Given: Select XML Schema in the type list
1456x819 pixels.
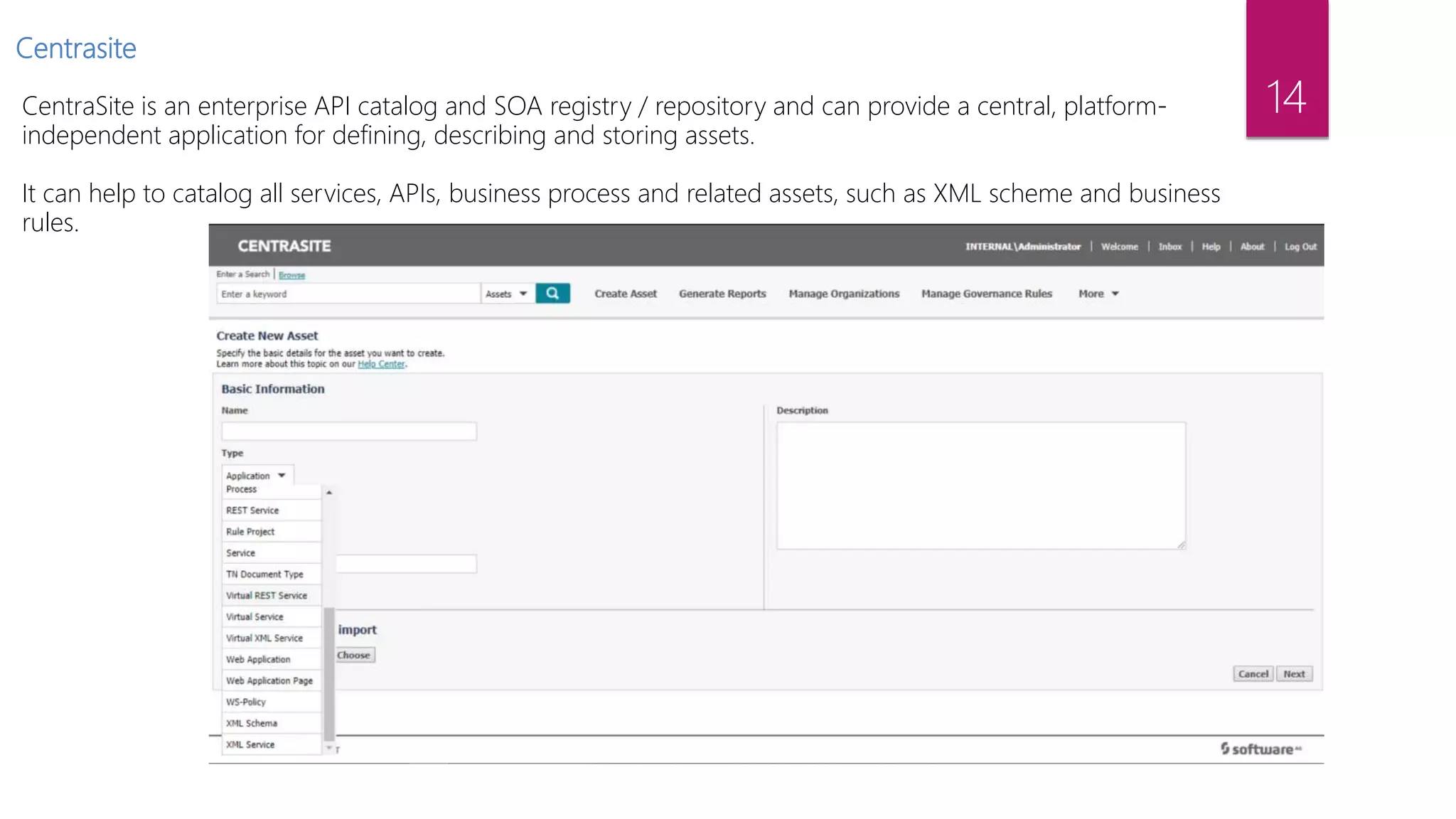Looking at the screenshot, I should pos(252,723).
